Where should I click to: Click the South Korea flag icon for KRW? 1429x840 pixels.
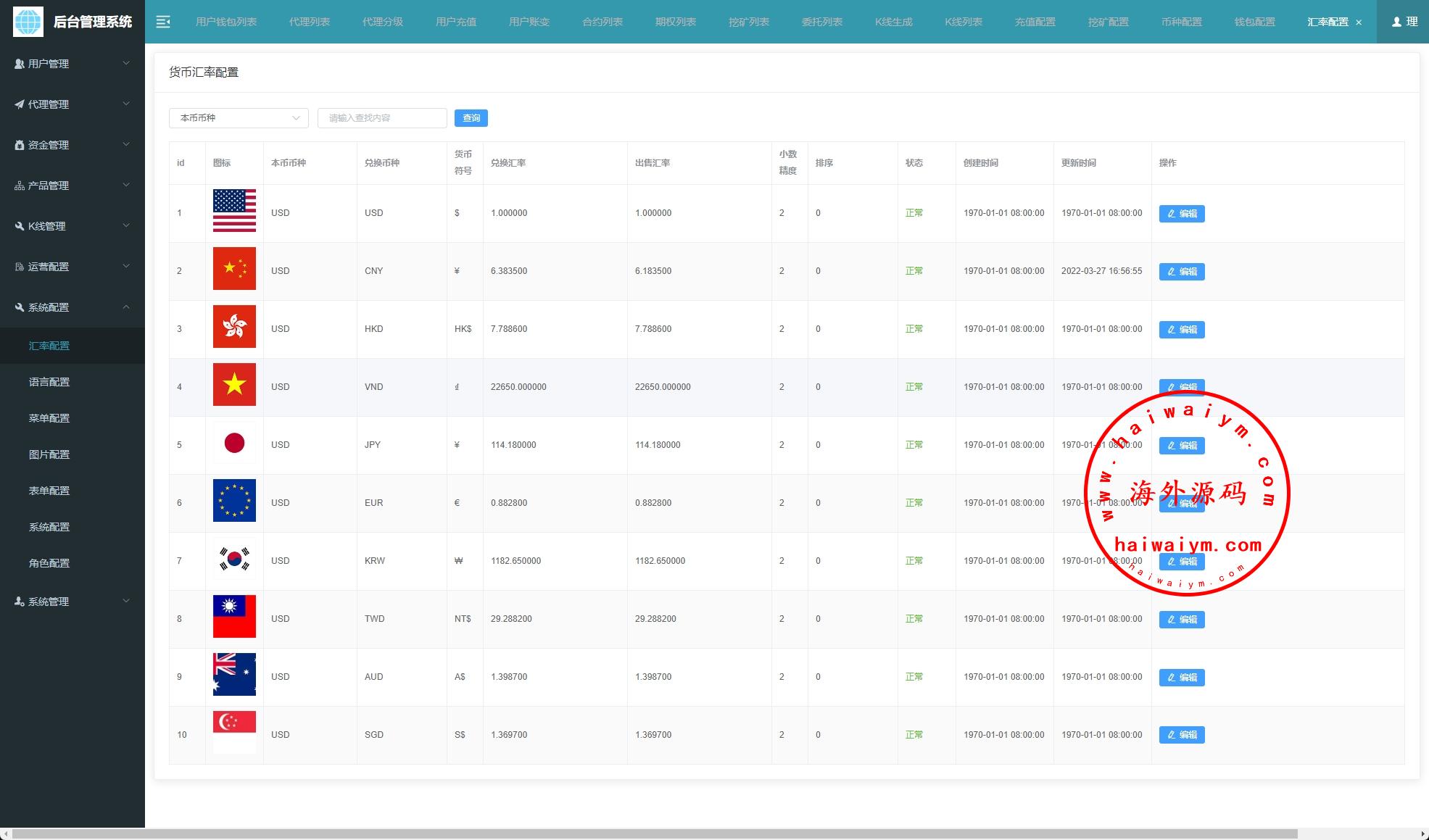(234, 559)
